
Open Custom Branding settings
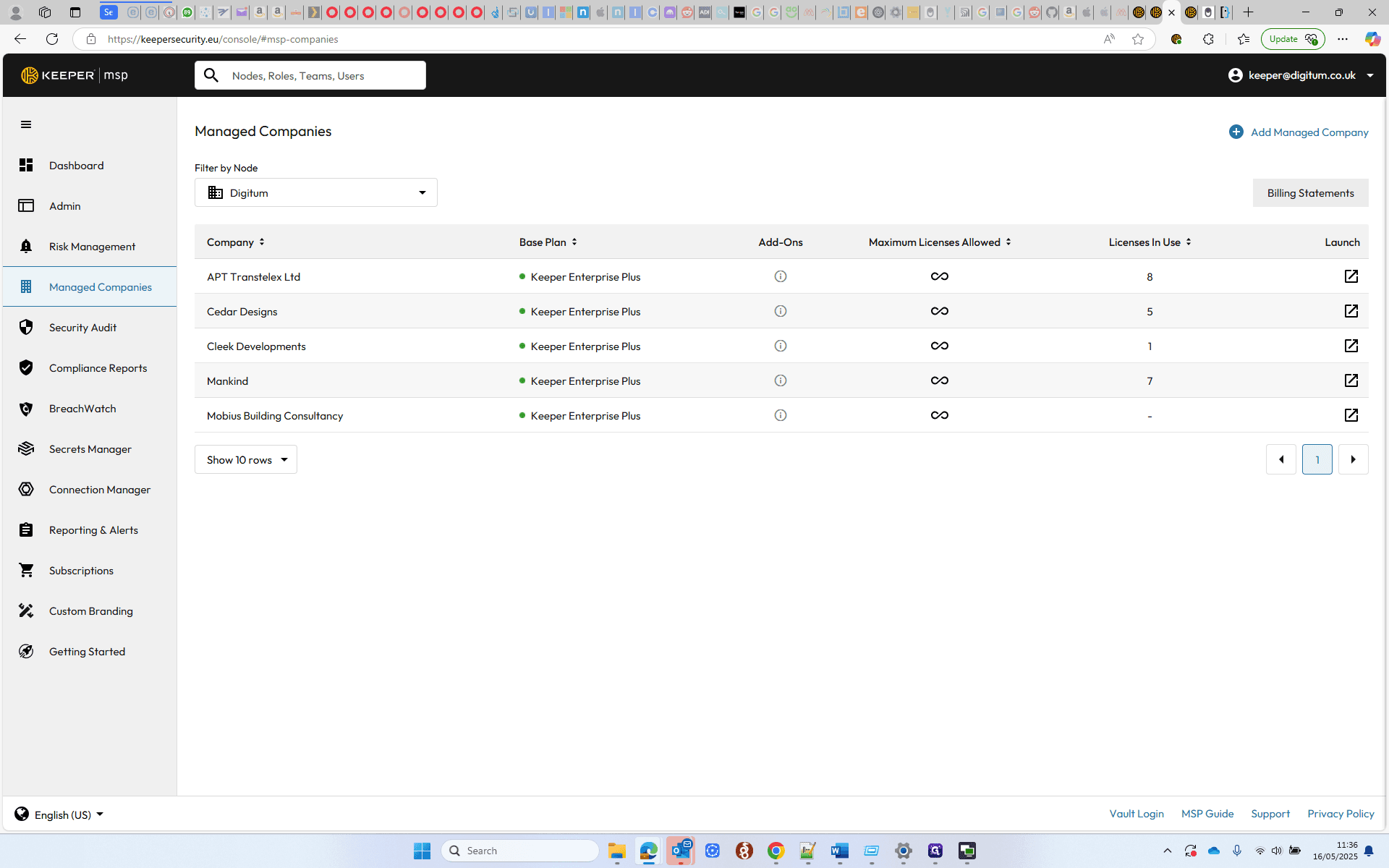[x=90, y=611]
